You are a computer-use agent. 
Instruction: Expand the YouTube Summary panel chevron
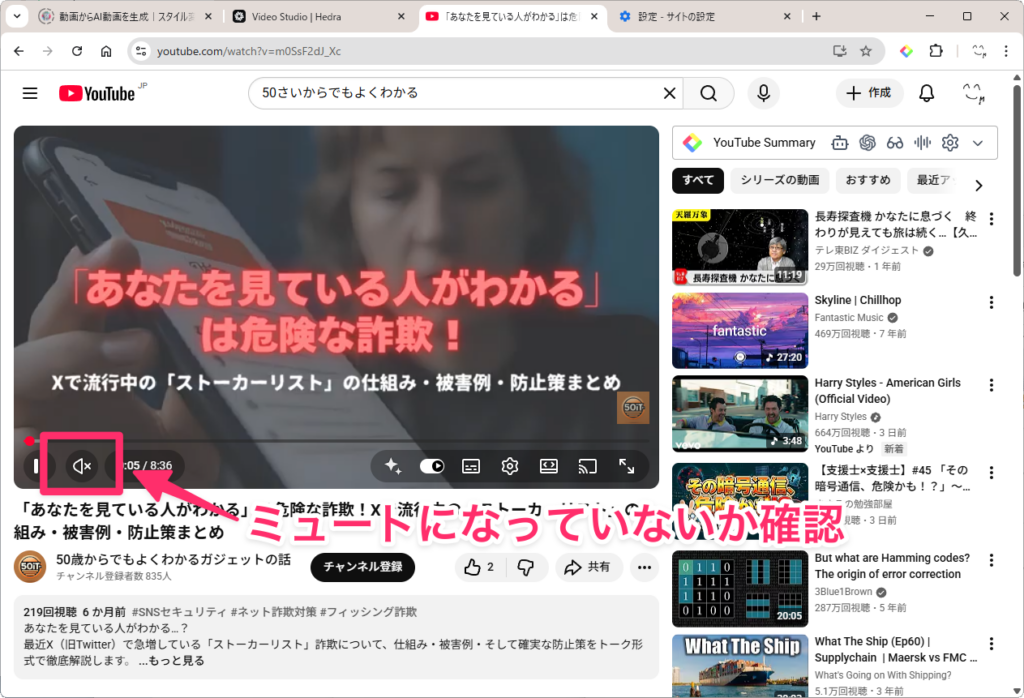(978, 143)
